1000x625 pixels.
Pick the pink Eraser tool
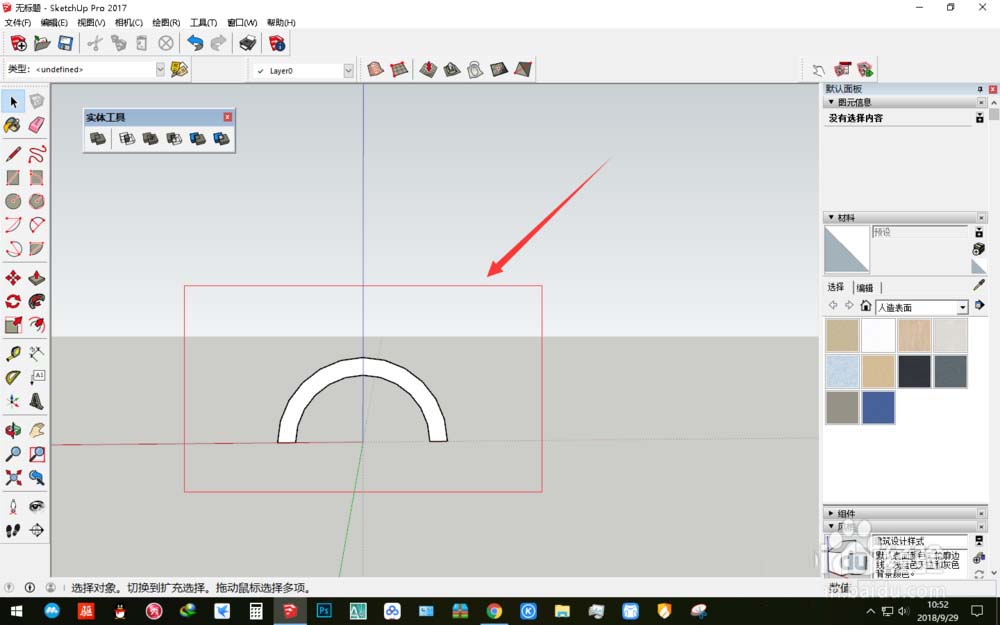click(x=36, y=124)
